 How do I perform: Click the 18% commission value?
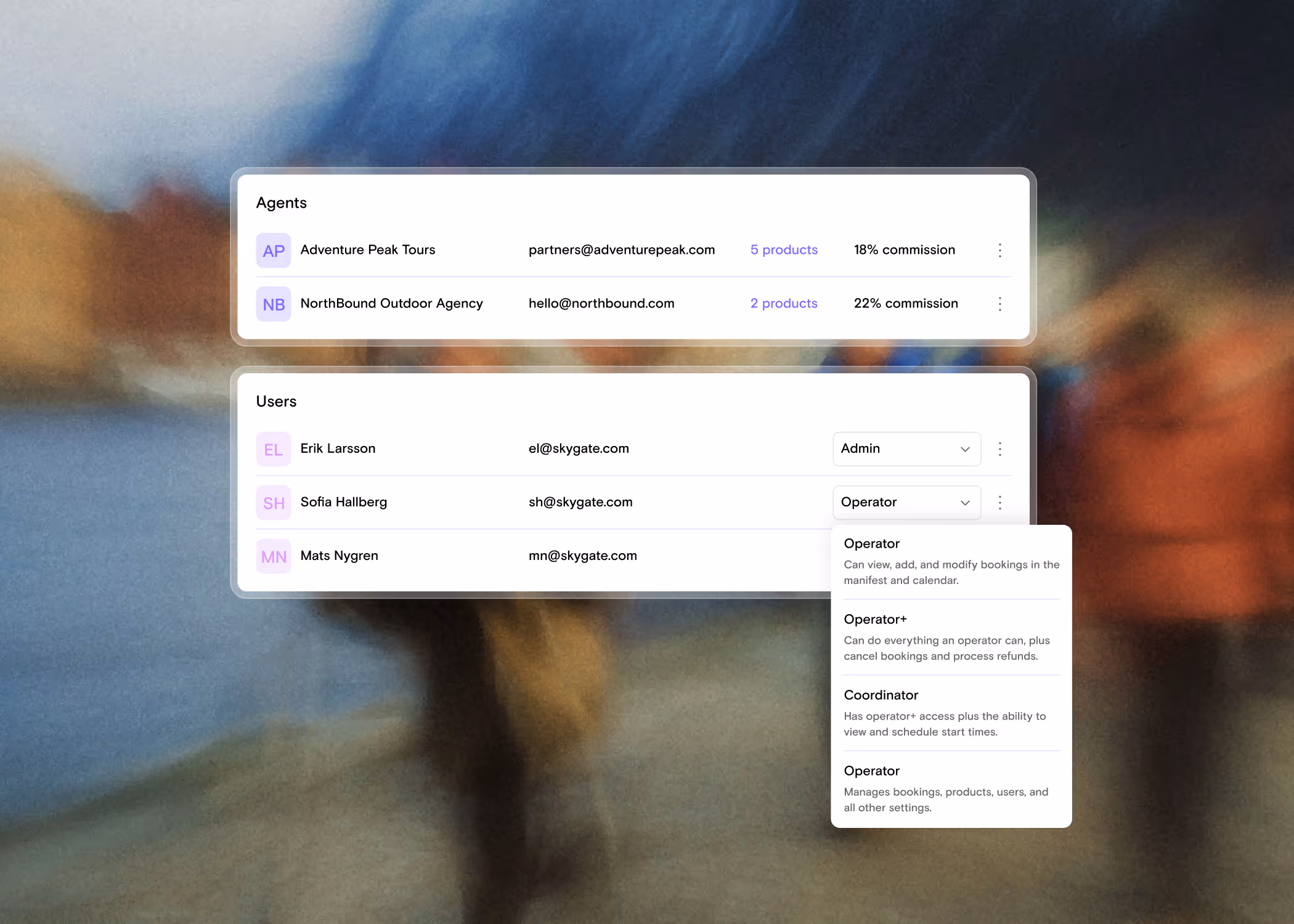coord(904,250)
